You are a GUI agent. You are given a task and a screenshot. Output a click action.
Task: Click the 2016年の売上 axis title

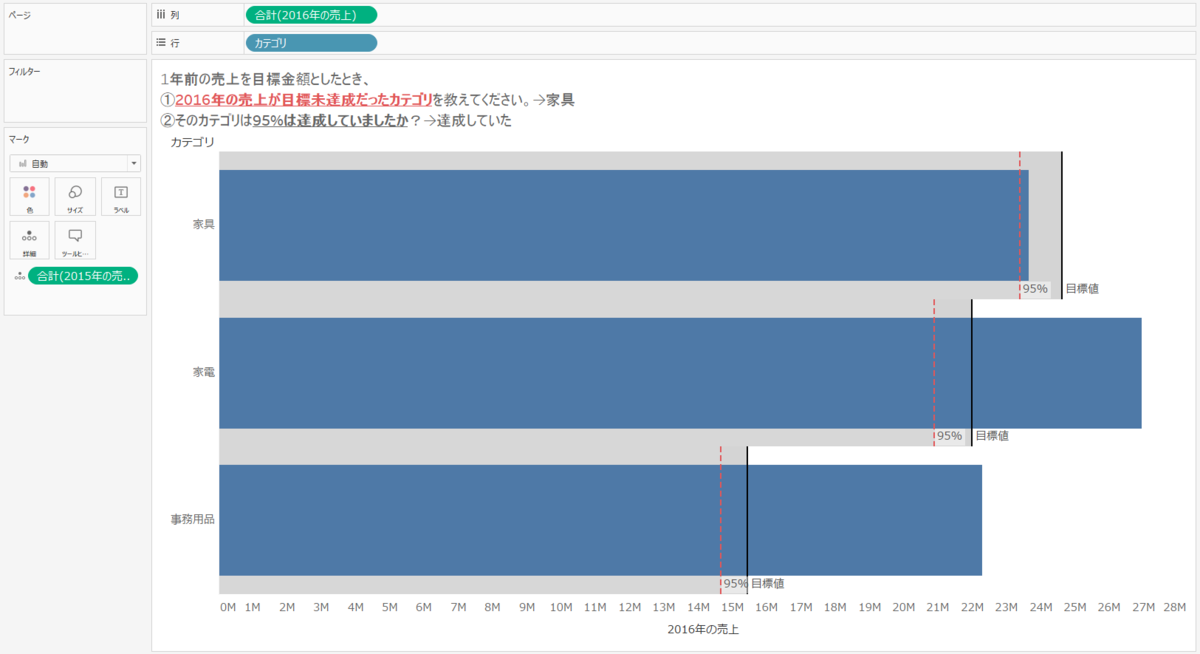tap(703, 630)
